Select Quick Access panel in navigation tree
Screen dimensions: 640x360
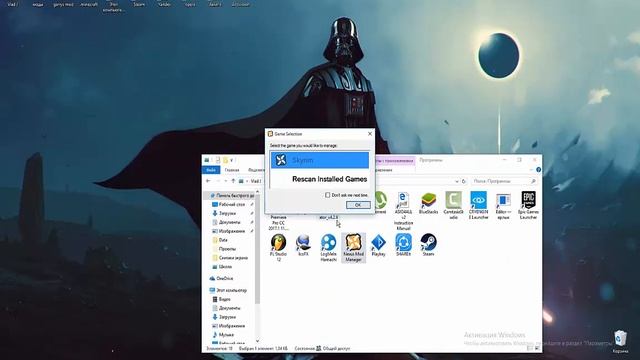pyautogui.click(x=231, y=196)
